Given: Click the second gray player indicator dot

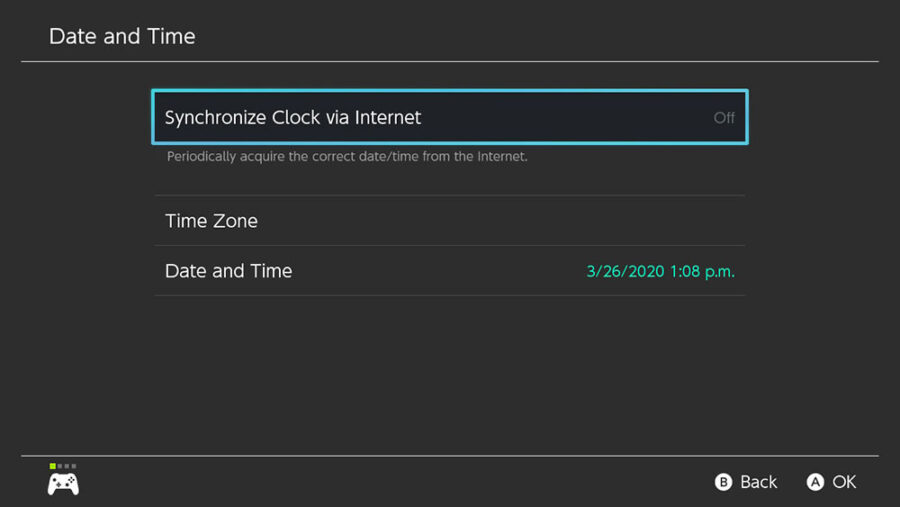Looking at the screenshot, I should tap(60, 466).
